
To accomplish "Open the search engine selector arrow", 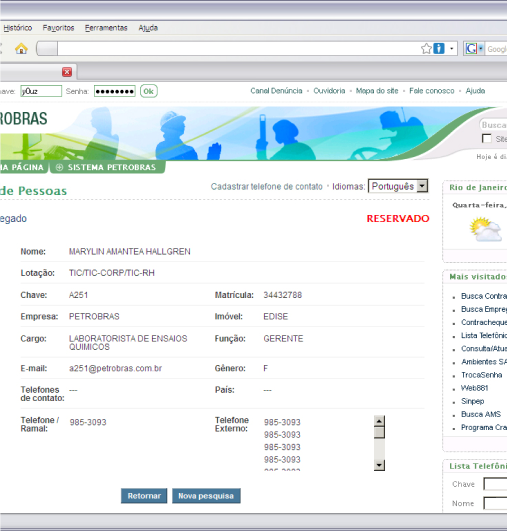I will [x=481, y=49].
